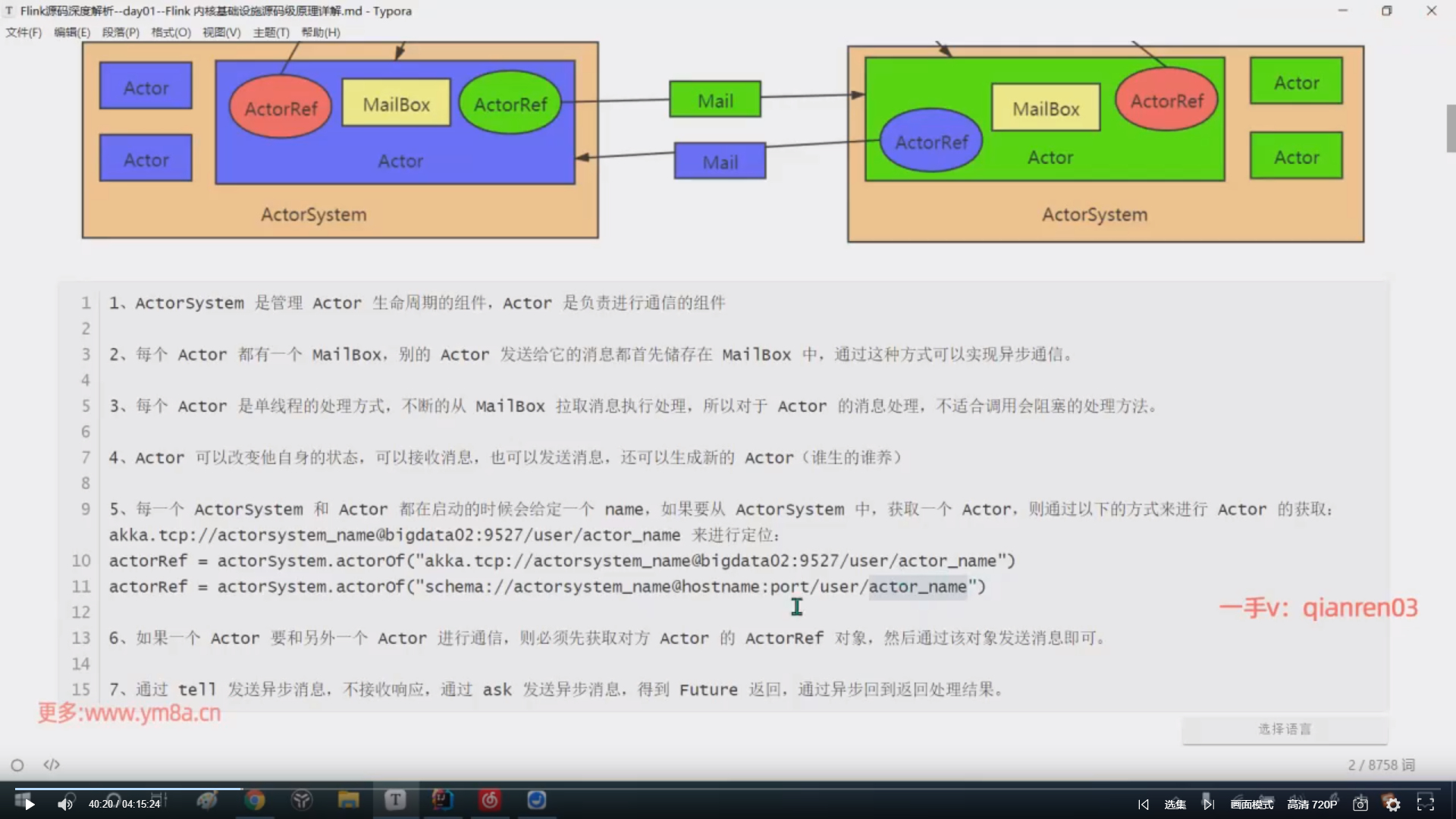Enter fullscreen mode in video player
The width and height of the screenshot is (1456, 819).
tap(1426, 804)
